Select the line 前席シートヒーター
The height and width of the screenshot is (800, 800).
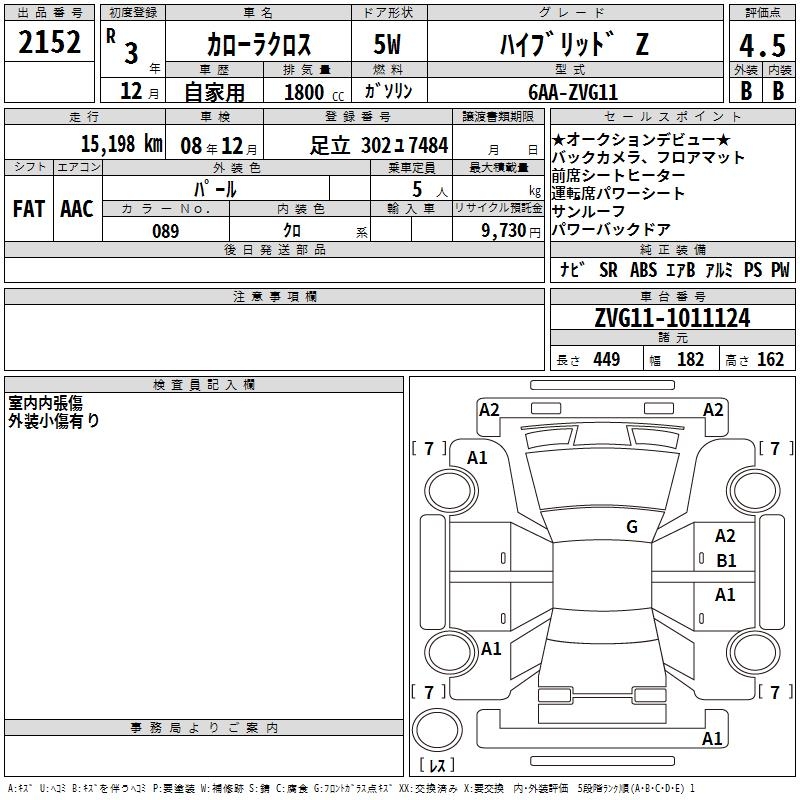pyautogui.click(x=618, y=175)
